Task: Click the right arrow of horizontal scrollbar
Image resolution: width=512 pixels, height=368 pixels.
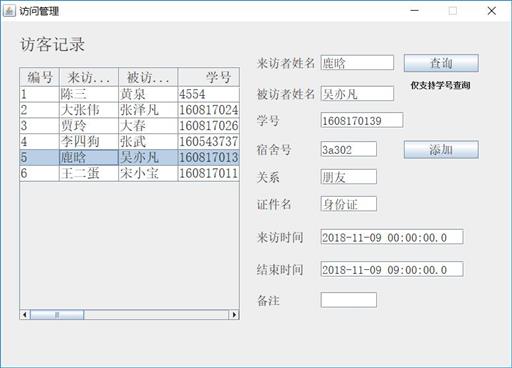Action: pos(234,315)
